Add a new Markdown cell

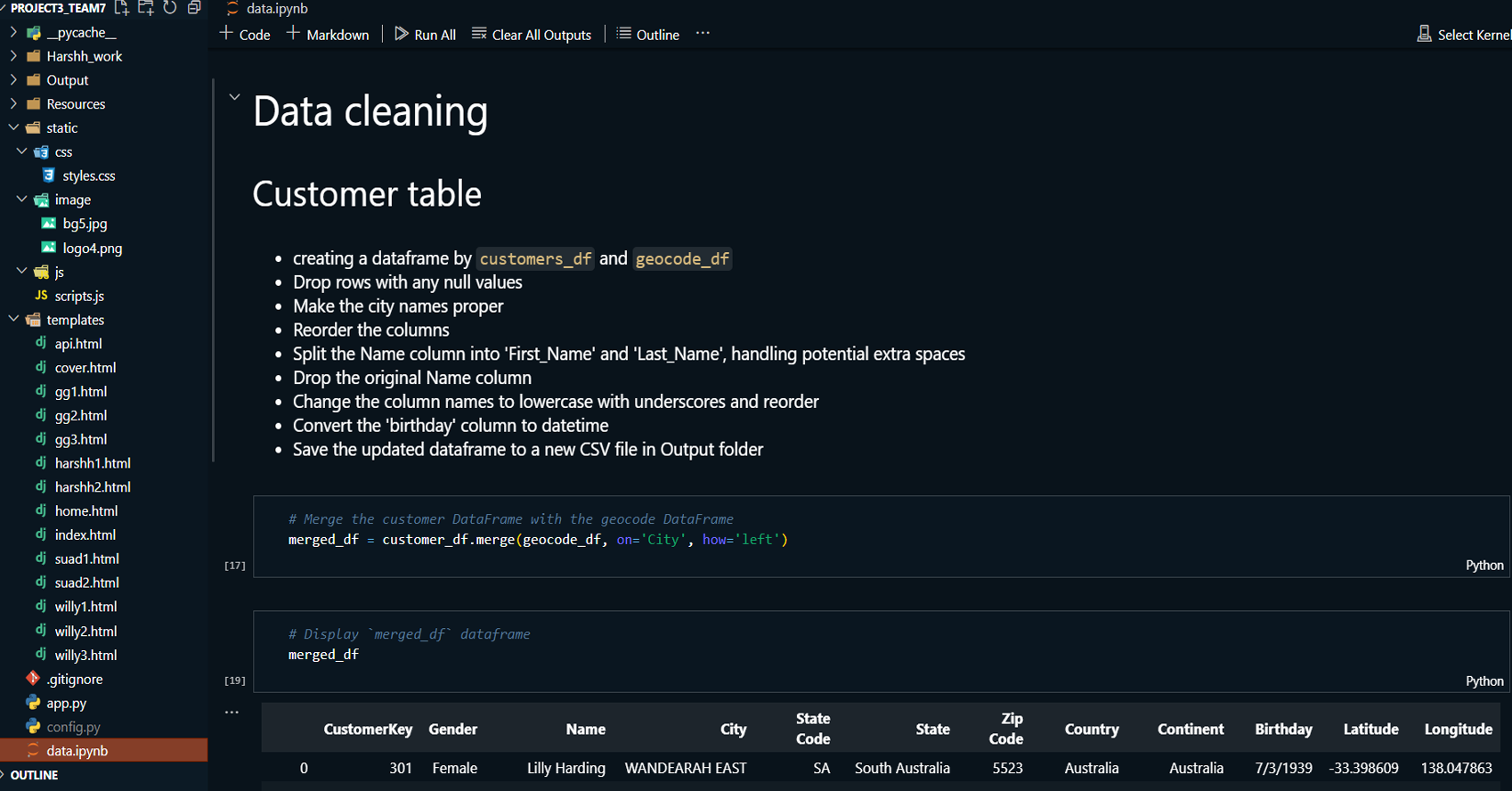coord(328,35)
